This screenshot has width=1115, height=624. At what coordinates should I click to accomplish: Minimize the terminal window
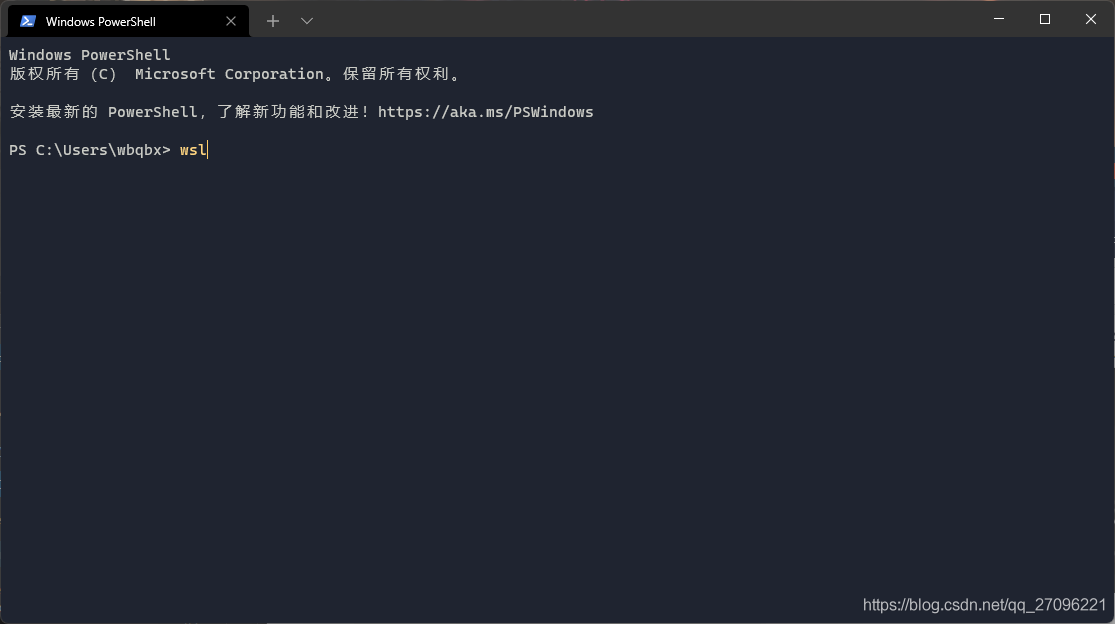[x=999, y=19]
